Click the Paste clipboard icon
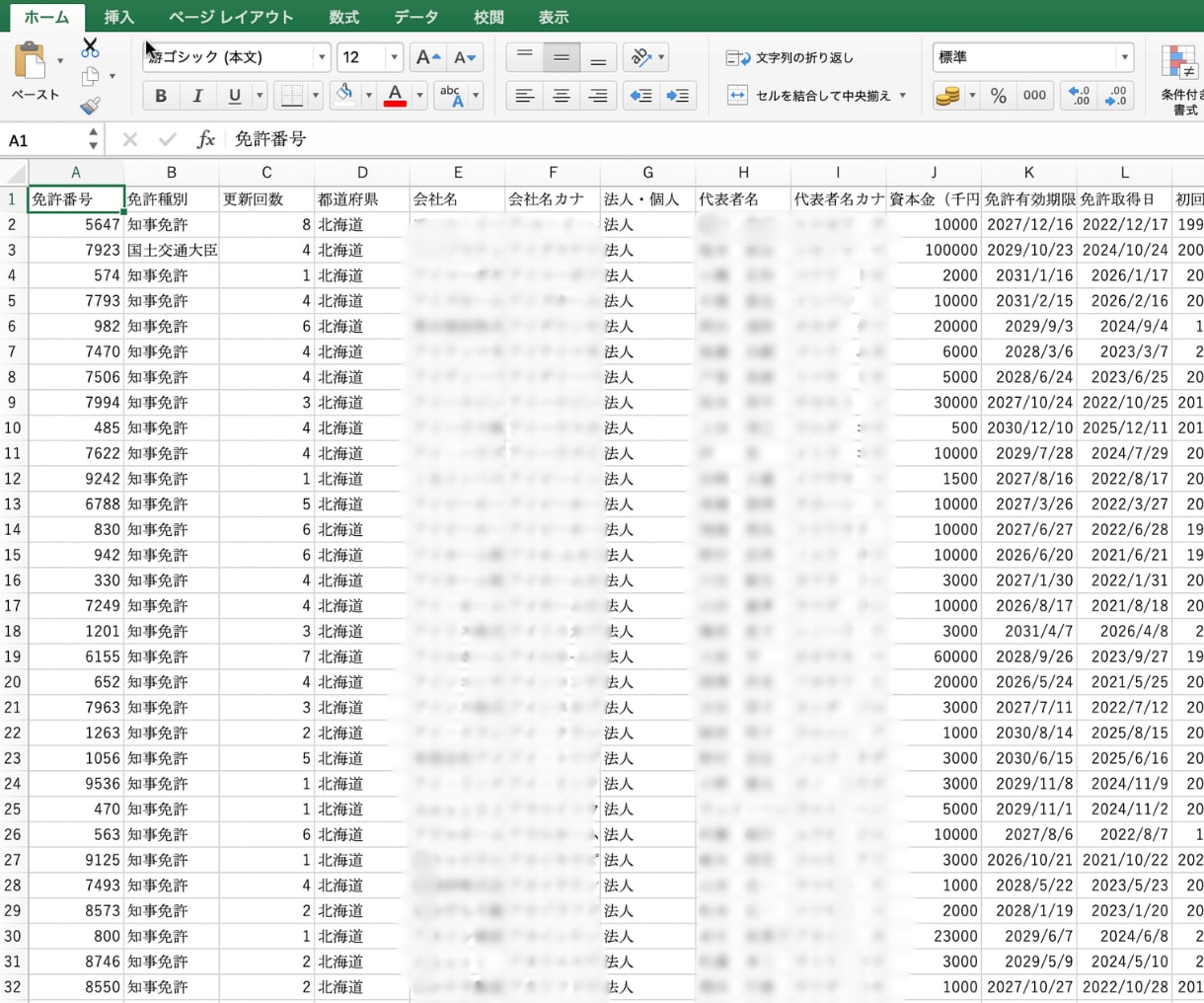Screen dimensions: 1204x1003 click(x=30, y=60)
